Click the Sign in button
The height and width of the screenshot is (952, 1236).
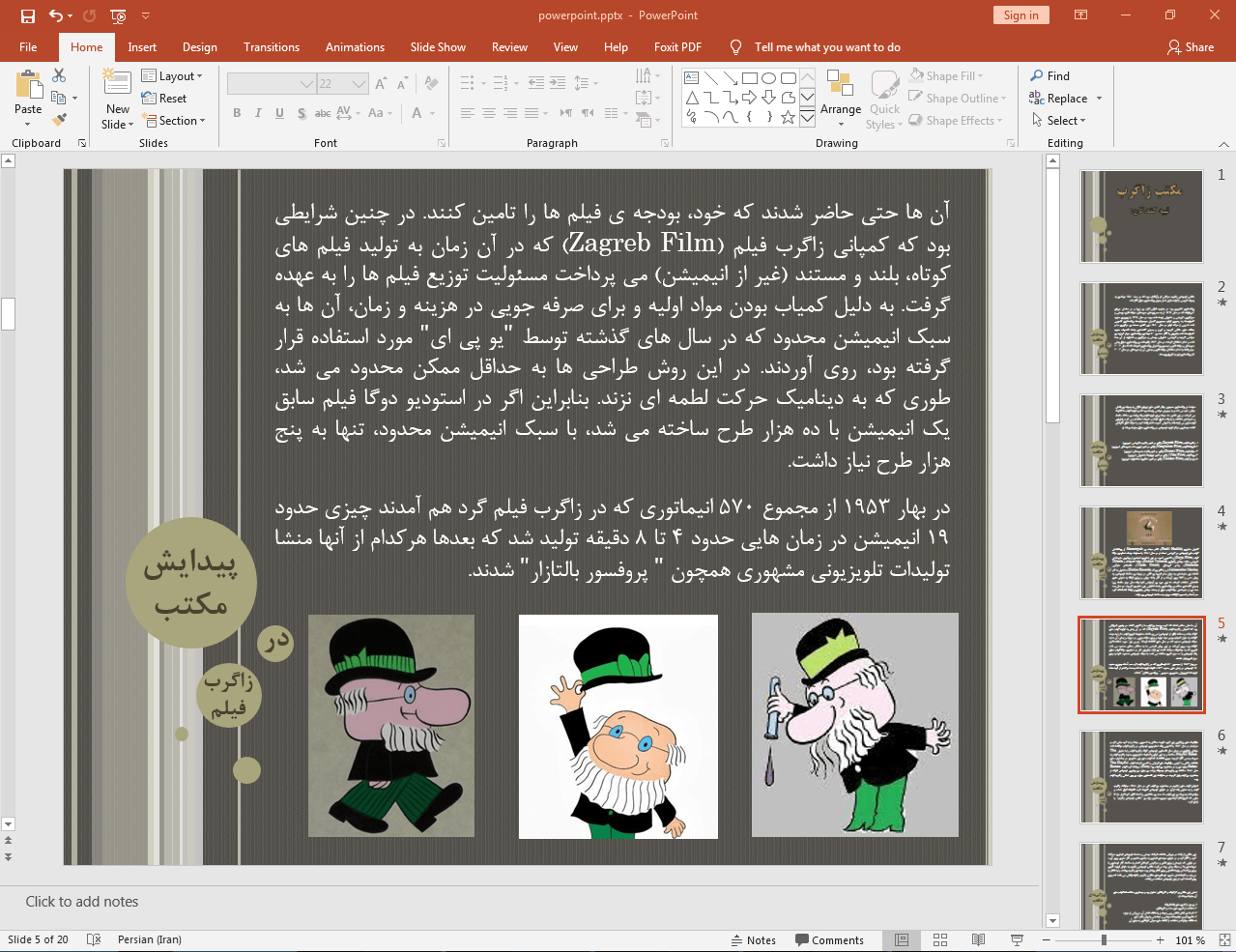tap(1020, 15)
